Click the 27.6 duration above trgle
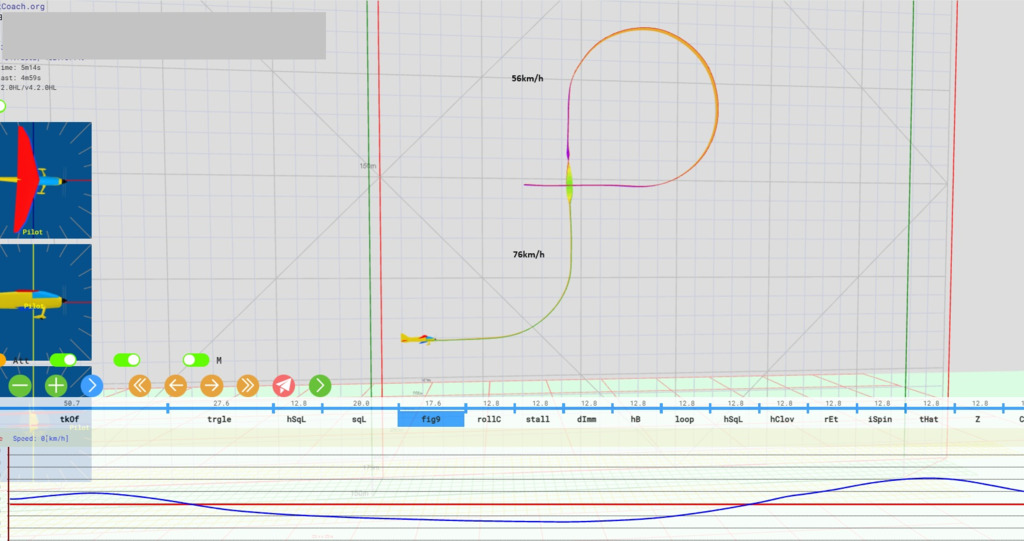Screen dimensions: 1024x541 (221, 404)
